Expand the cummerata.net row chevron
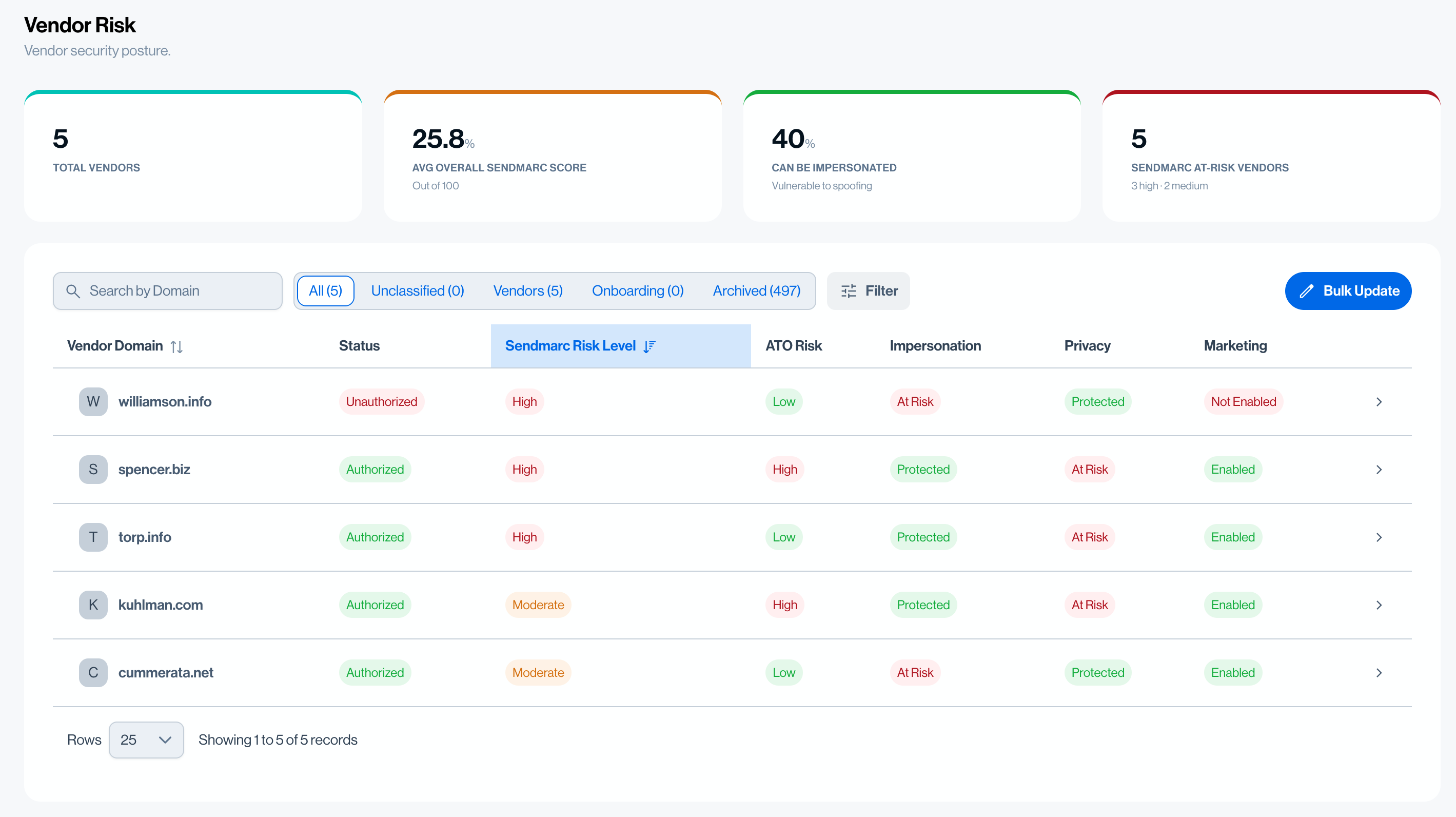Screen dimensions: 1456x817 pos(1379,673)
